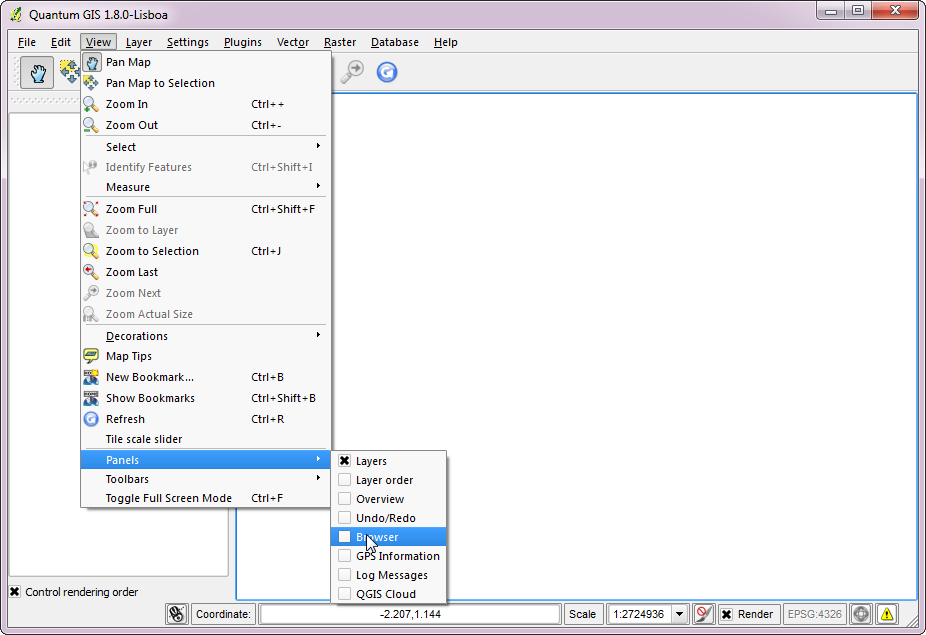The height and width of the screenshot is (635, 926).
Task: Expand the Select submenu
Action: 205,146
